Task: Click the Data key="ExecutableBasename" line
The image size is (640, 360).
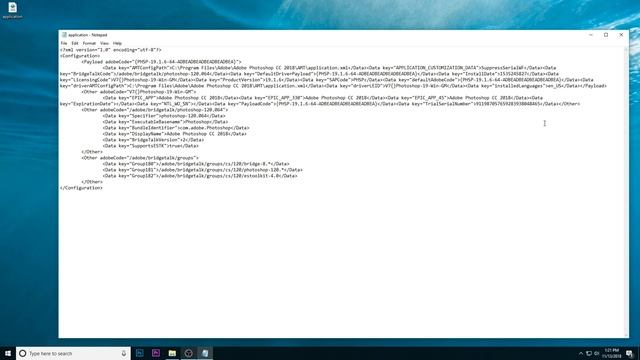Action: pyautogui.click(x=165, y=122)
